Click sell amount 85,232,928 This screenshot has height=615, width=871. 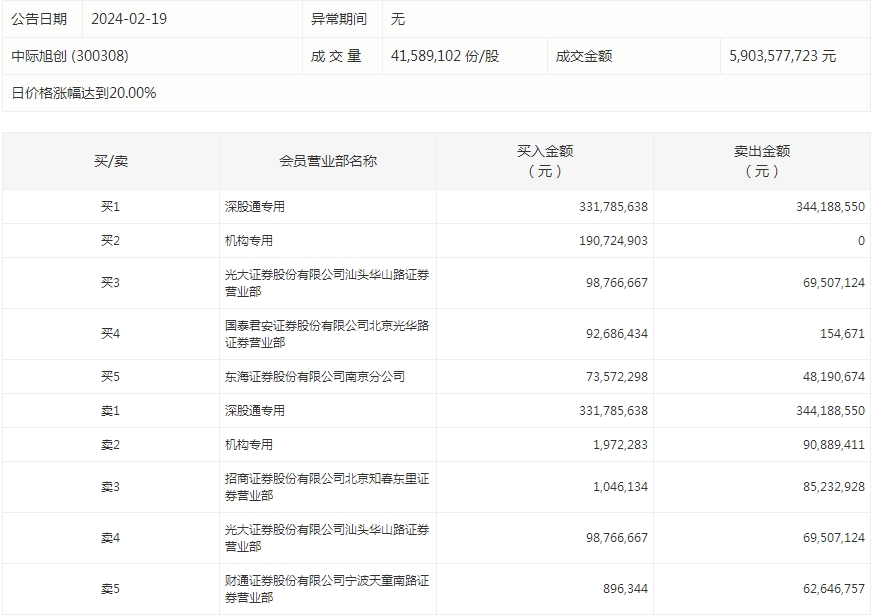click(x=834, y=487)
